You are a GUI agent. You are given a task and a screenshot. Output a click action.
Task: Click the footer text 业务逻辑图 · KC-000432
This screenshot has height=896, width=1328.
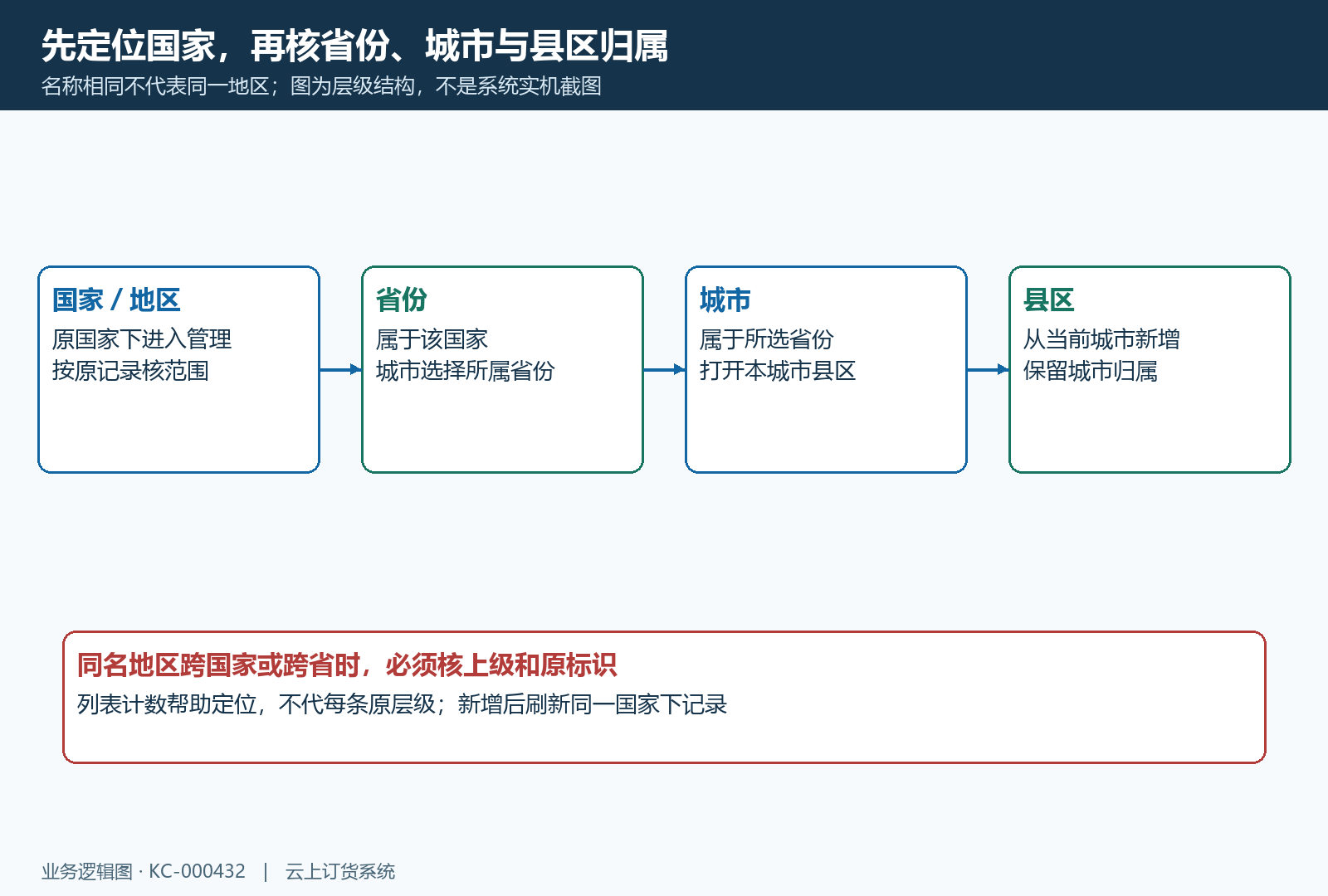pos(144,871)
